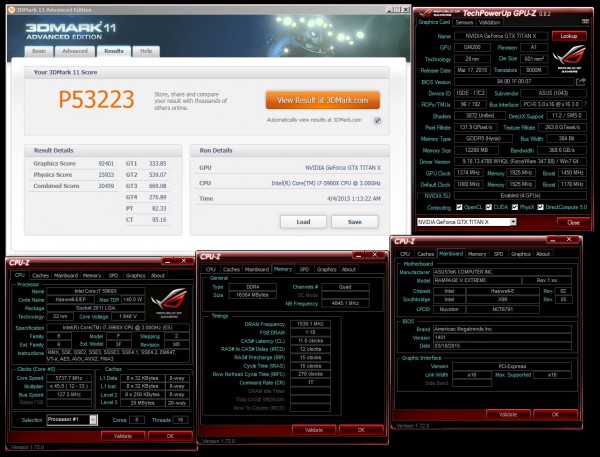Click the Time value 4/4/2015 1:13:22 AM
The image size is (600, 457).
coord(354,199)
